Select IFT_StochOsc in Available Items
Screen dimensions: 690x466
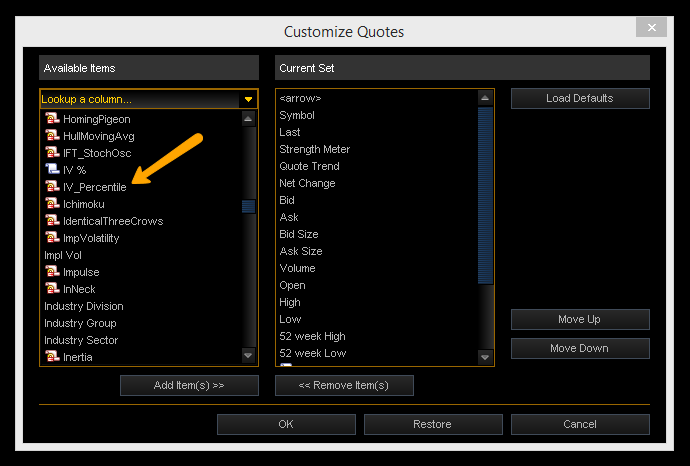[x=97, y=153]
